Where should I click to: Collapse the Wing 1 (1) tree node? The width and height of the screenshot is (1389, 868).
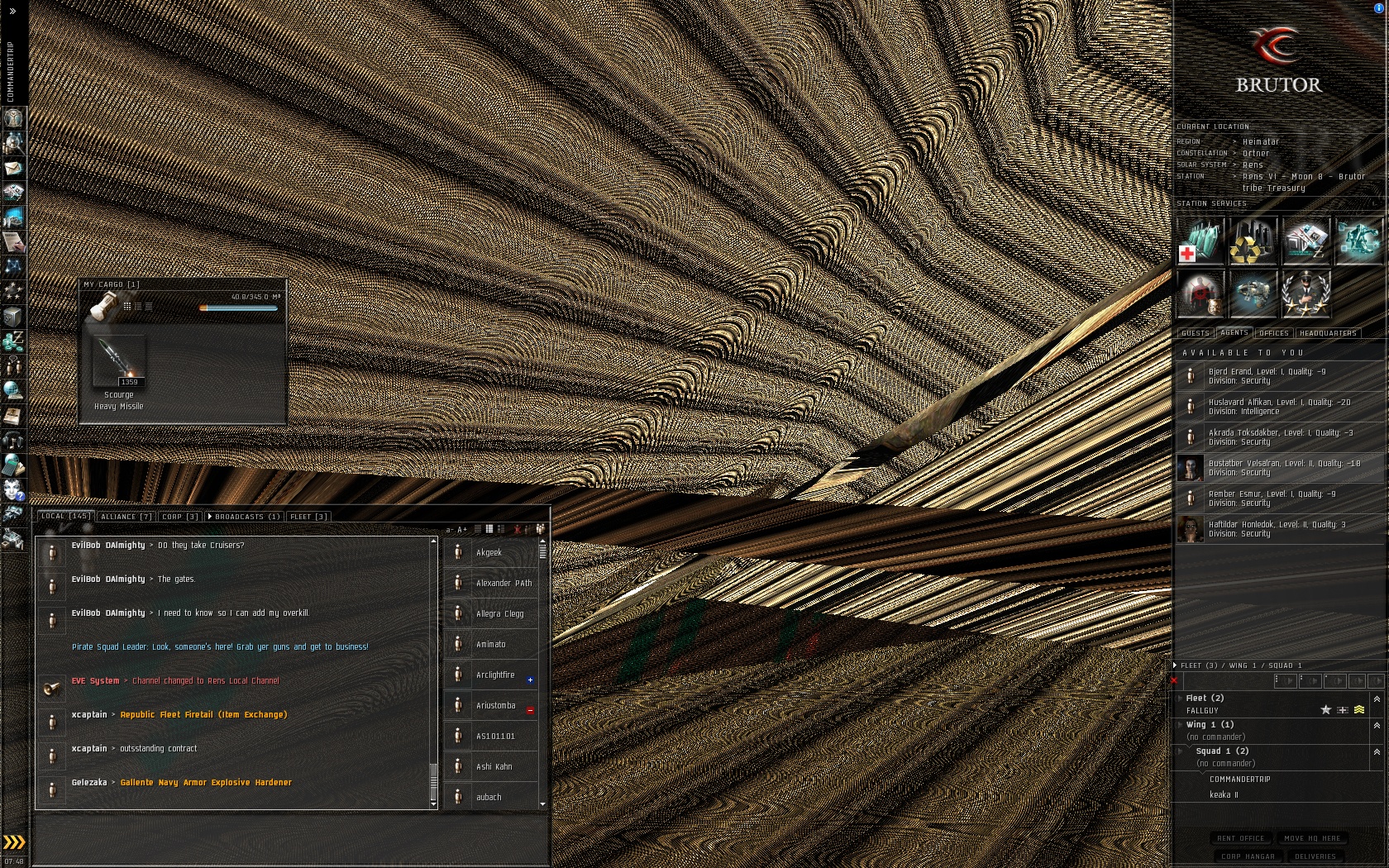tap(1180, 725)
